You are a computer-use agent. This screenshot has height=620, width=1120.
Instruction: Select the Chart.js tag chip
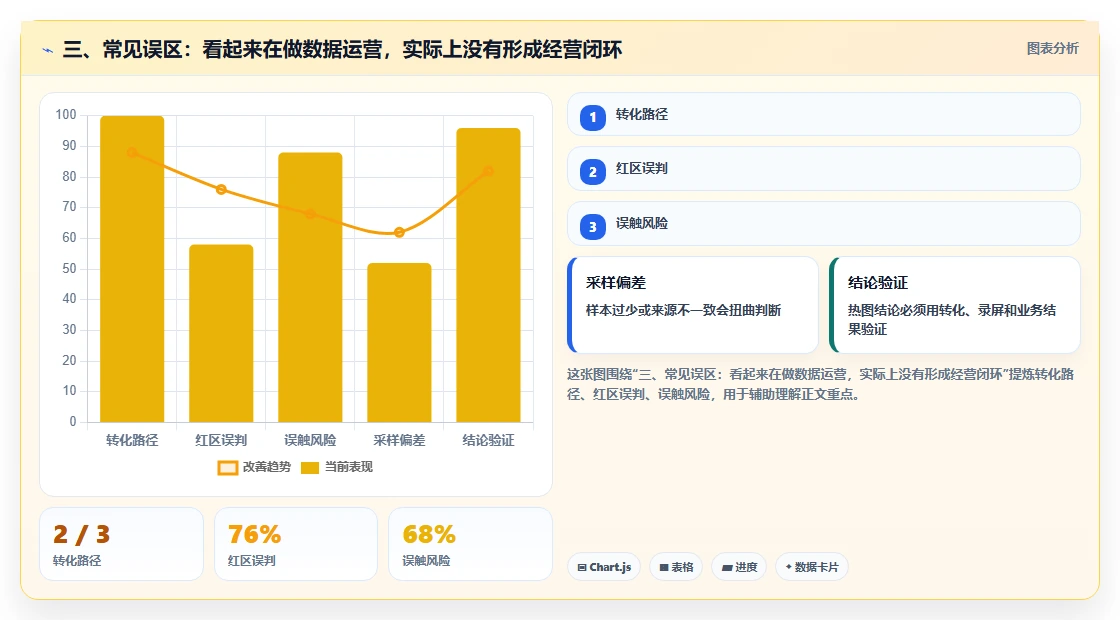tap(604, 567)
